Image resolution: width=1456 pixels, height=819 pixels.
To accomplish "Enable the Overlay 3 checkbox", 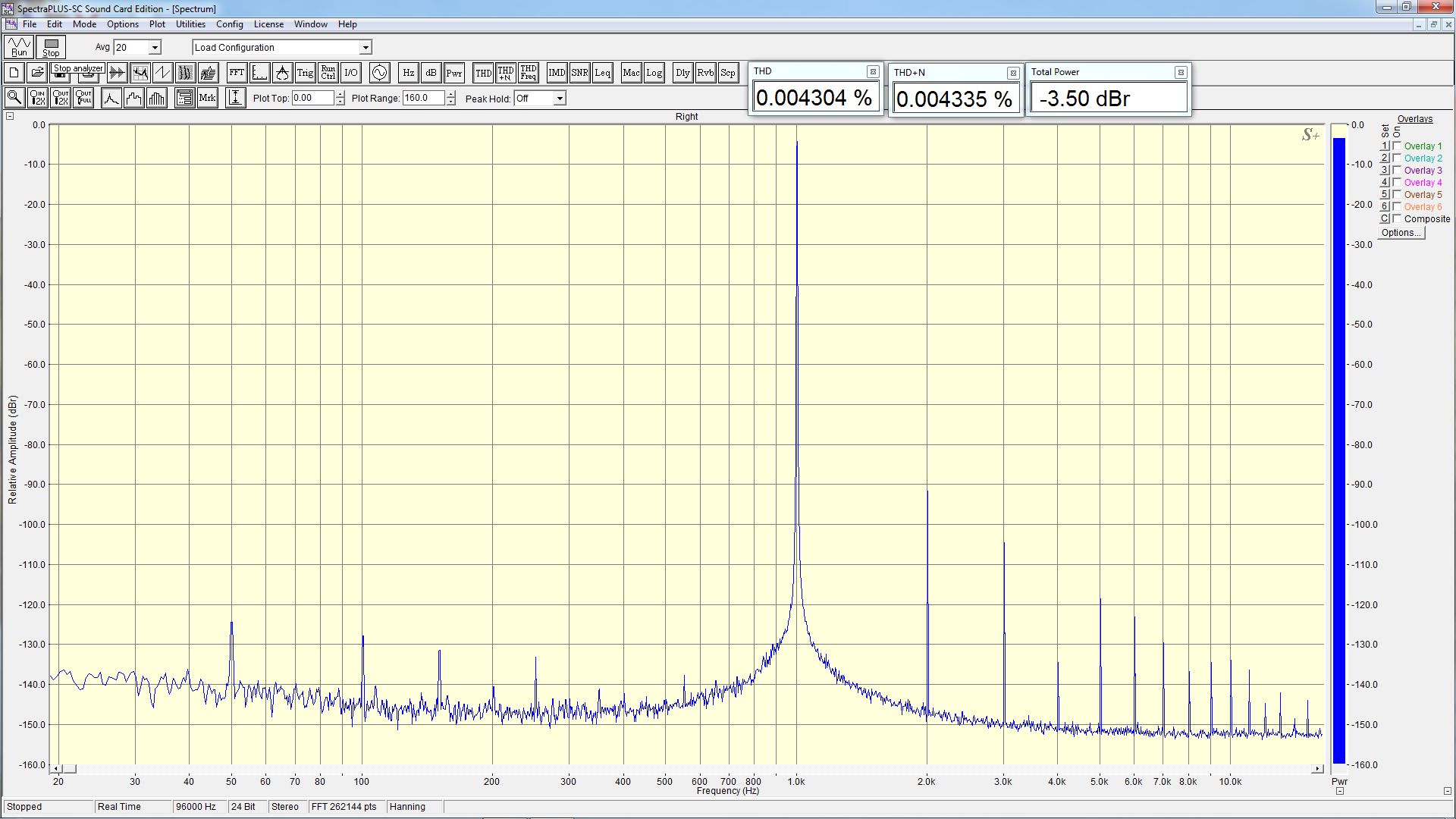I will (1397, 170).
